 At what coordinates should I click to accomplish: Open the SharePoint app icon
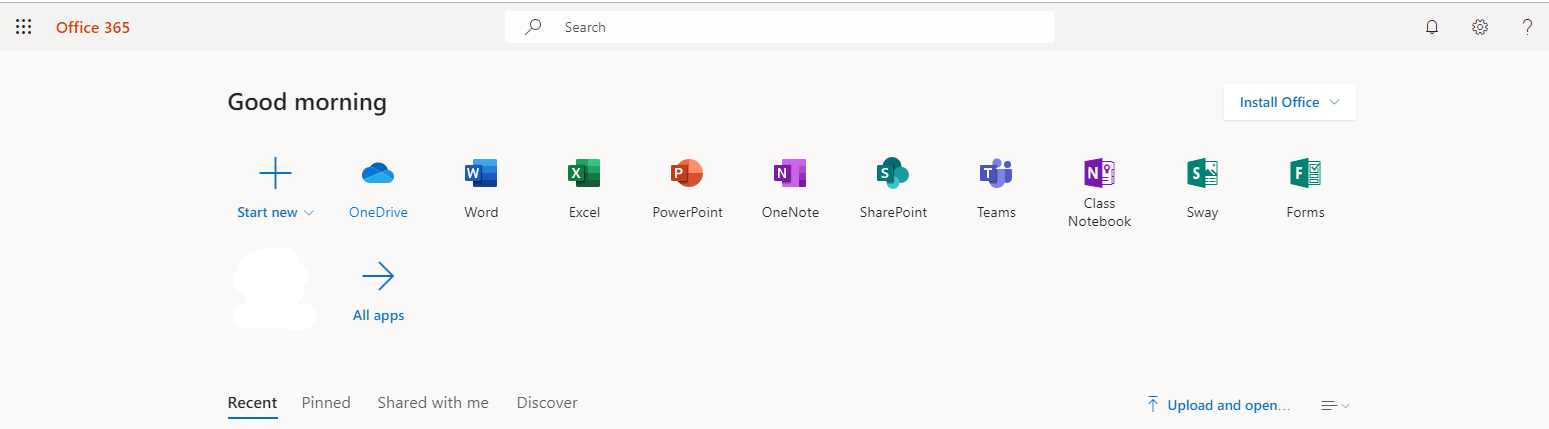click(x=893, y=174)
